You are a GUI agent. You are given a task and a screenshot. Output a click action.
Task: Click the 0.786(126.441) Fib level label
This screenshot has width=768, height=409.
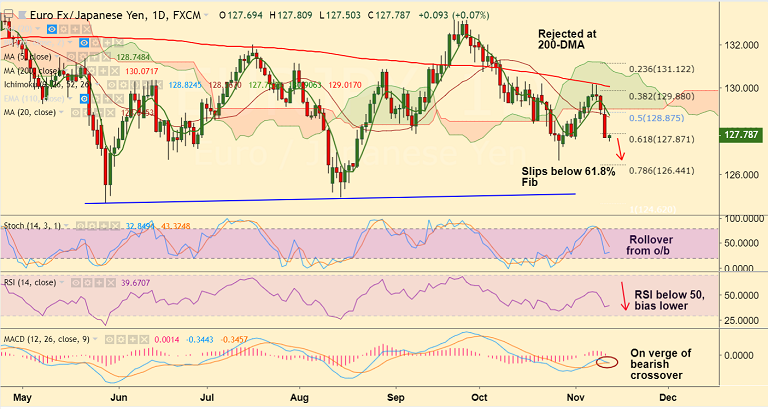pos(662,171)
